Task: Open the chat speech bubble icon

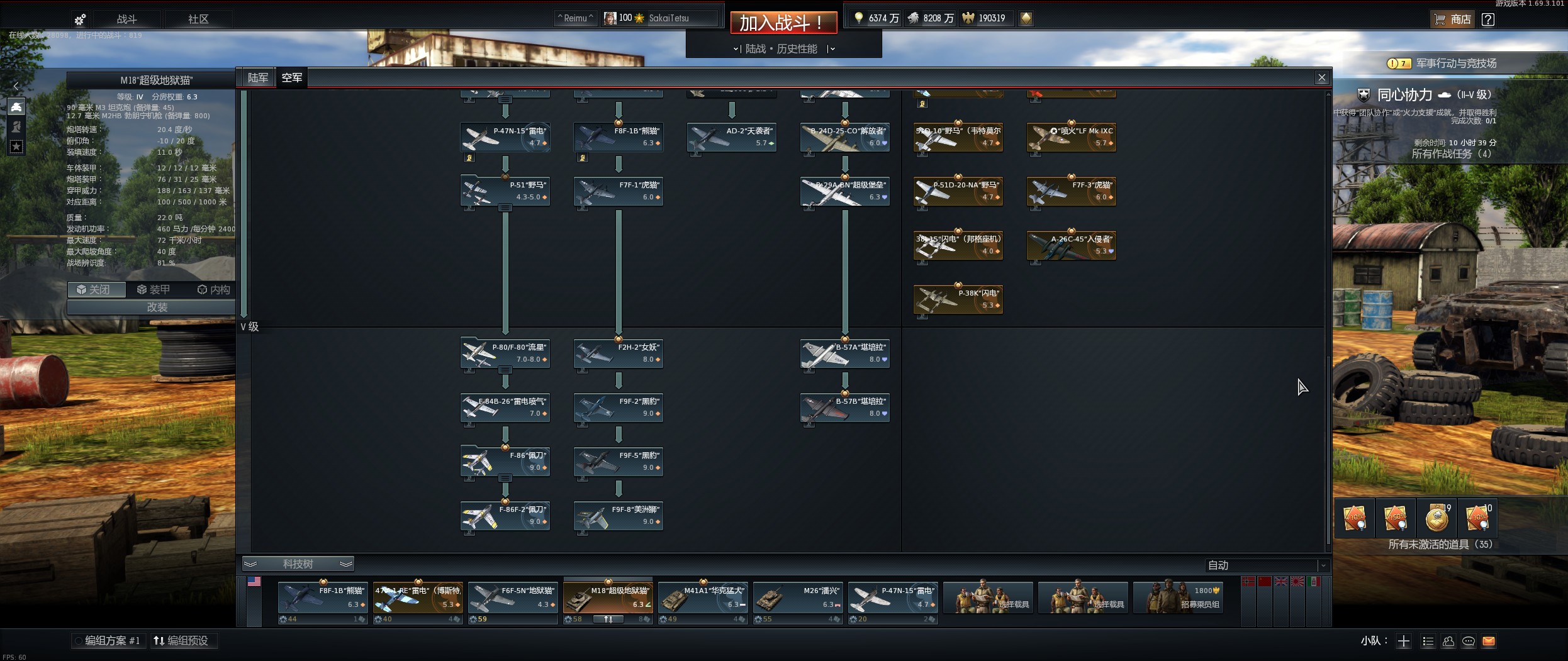Action: click(x=1469, y=642)
